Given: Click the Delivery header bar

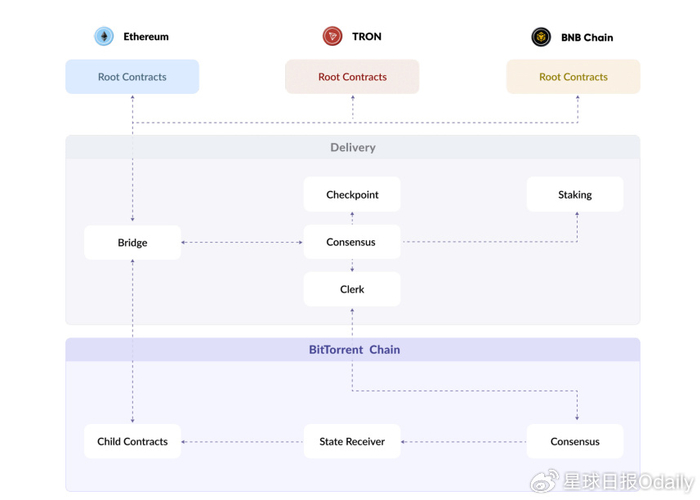Looking at the screenshot, I should click(353, 147).
